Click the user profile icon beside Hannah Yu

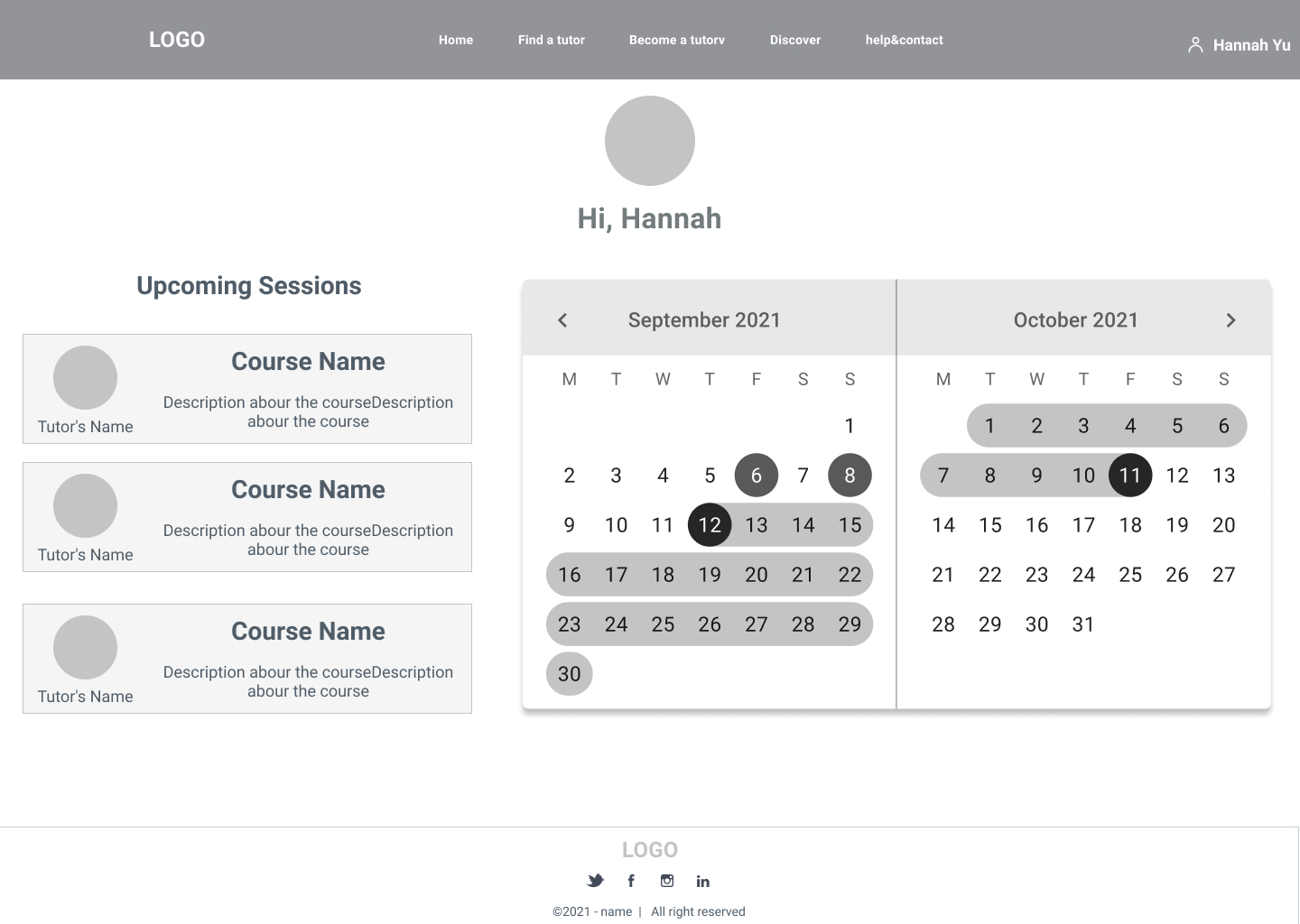tap(1195, 45)
